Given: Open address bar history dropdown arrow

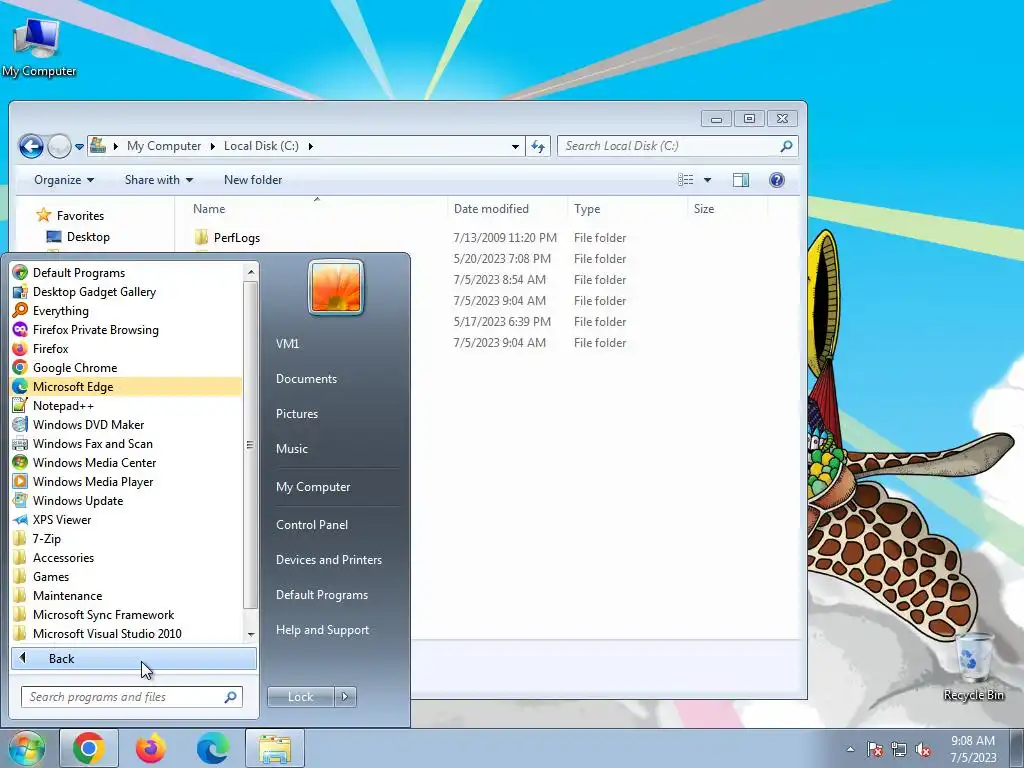Looking at the screenshot, I should click(x=515, y=146).
